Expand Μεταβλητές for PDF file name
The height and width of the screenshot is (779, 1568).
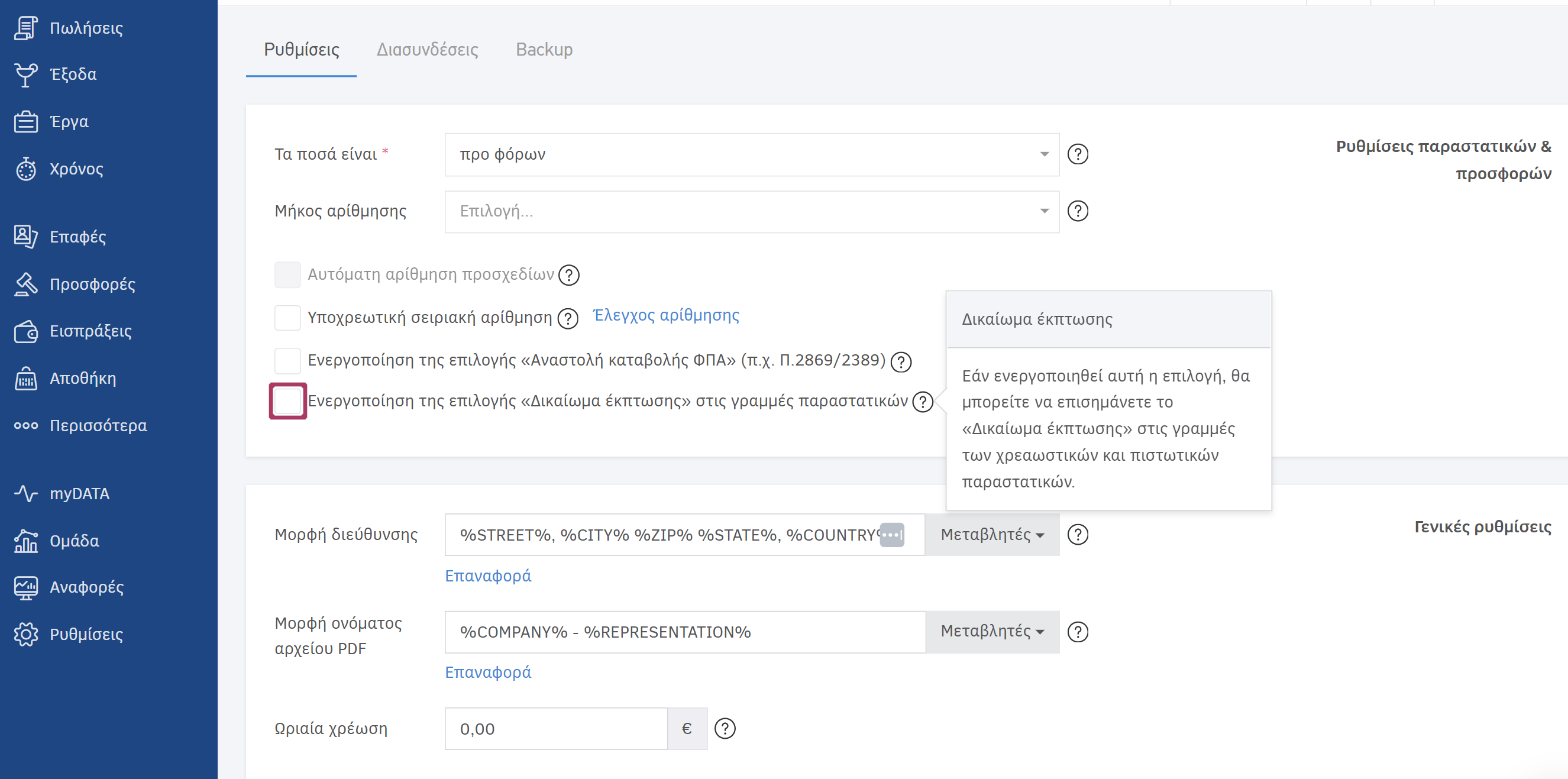tap(992, 632)
